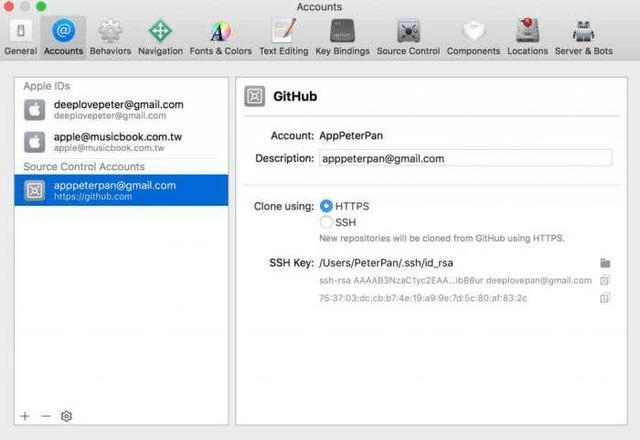Screen dimensions: 640x440
Task: Click the AppPeterPan account name
Action: (x=351, y=136)
